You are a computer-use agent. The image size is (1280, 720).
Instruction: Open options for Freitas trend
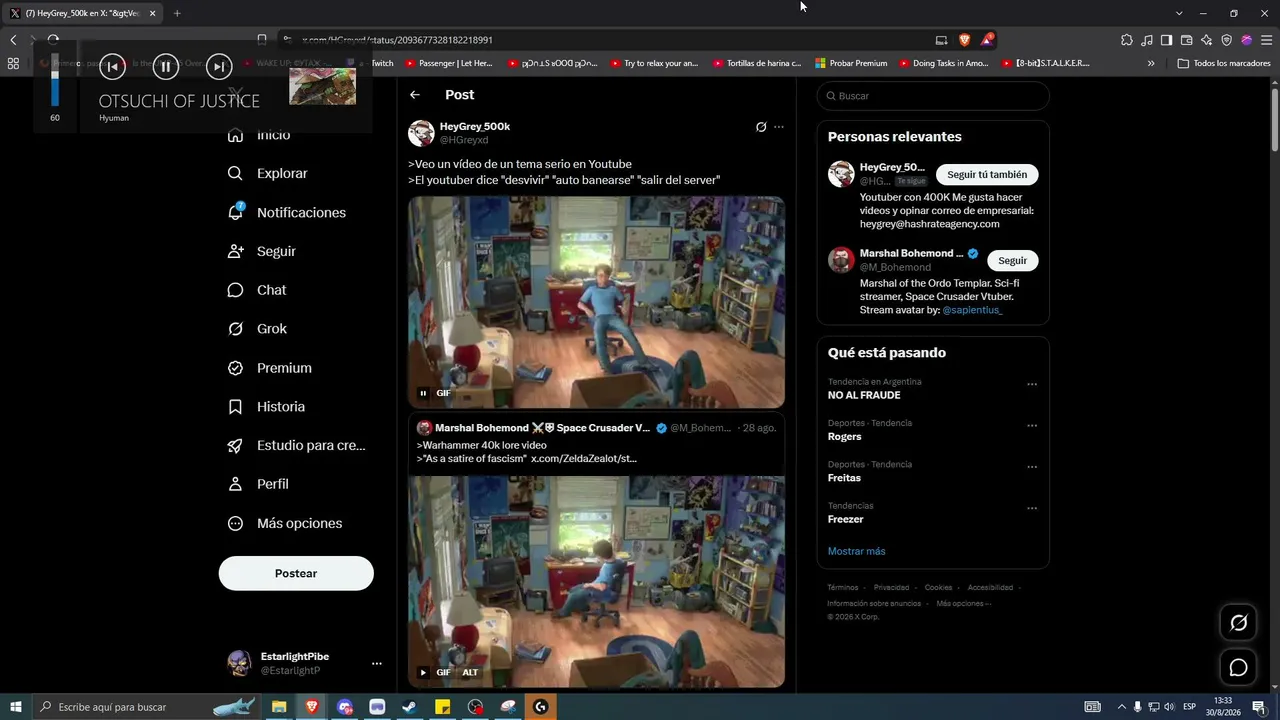pos(1032,467)
